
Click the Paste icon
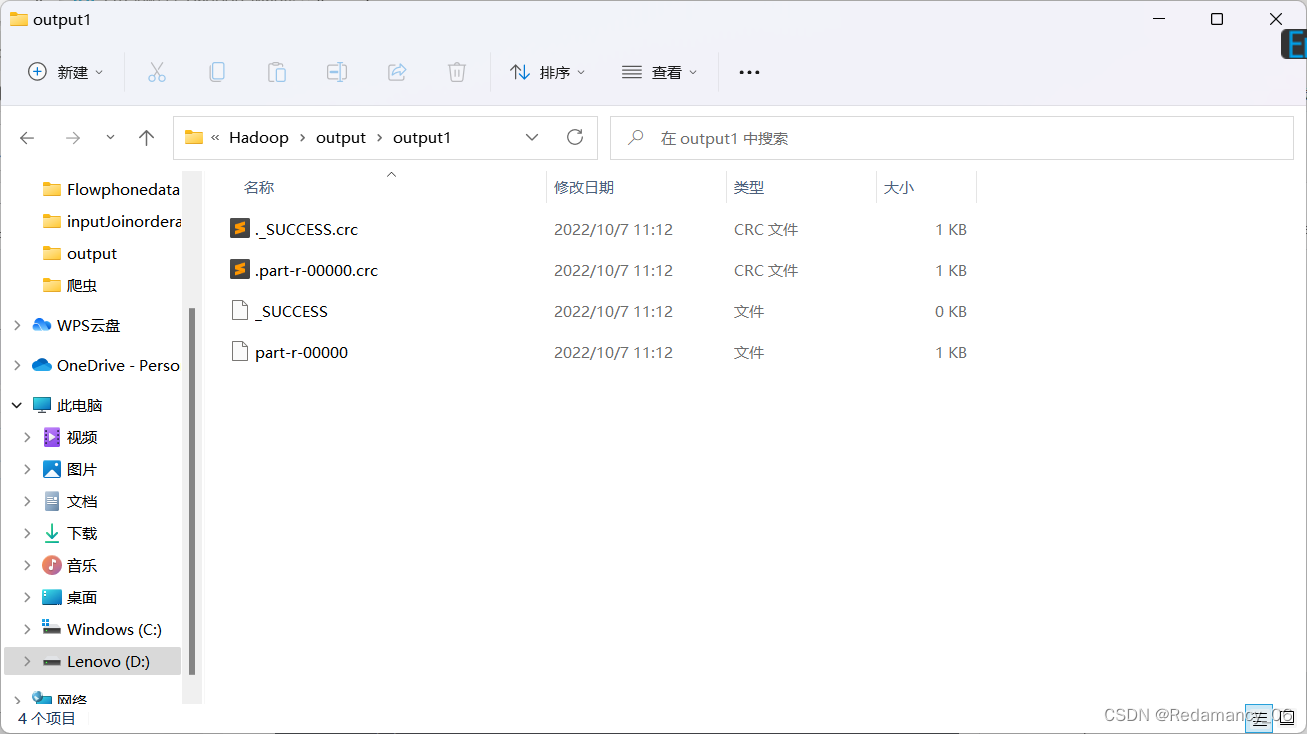point(276,71)
